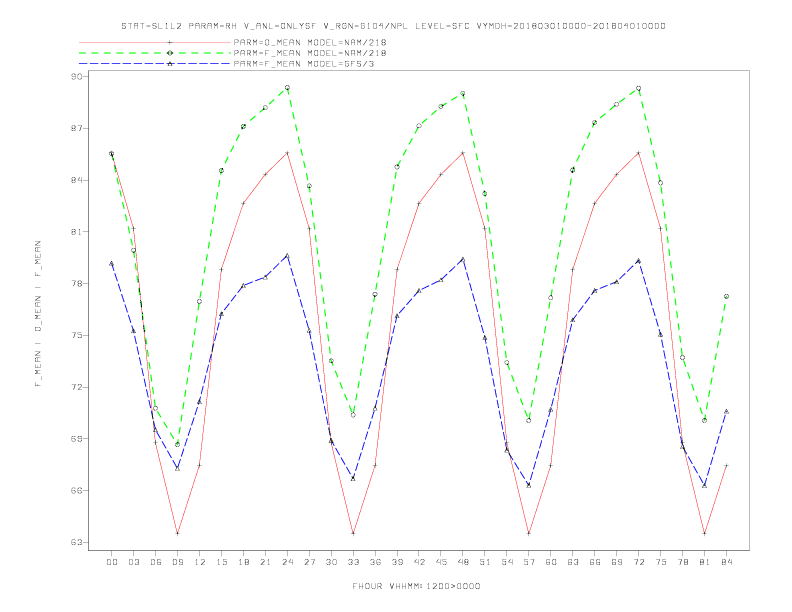Image resolution: width=792 pixels, height=612 pixels.
Task: Click x-axis tick label 48
Action: tap(463, 562)
